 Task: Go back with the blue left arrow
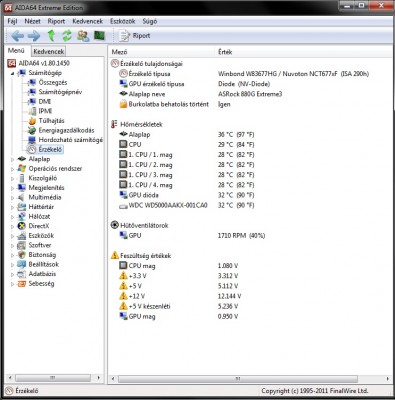point(17,35)
